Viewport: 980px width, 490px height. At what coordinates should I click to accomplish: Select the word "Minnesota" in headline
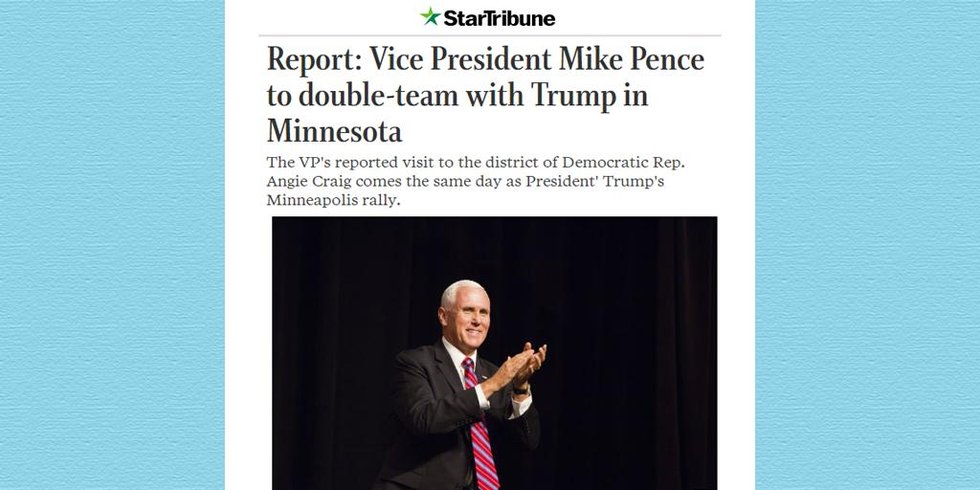334,132
